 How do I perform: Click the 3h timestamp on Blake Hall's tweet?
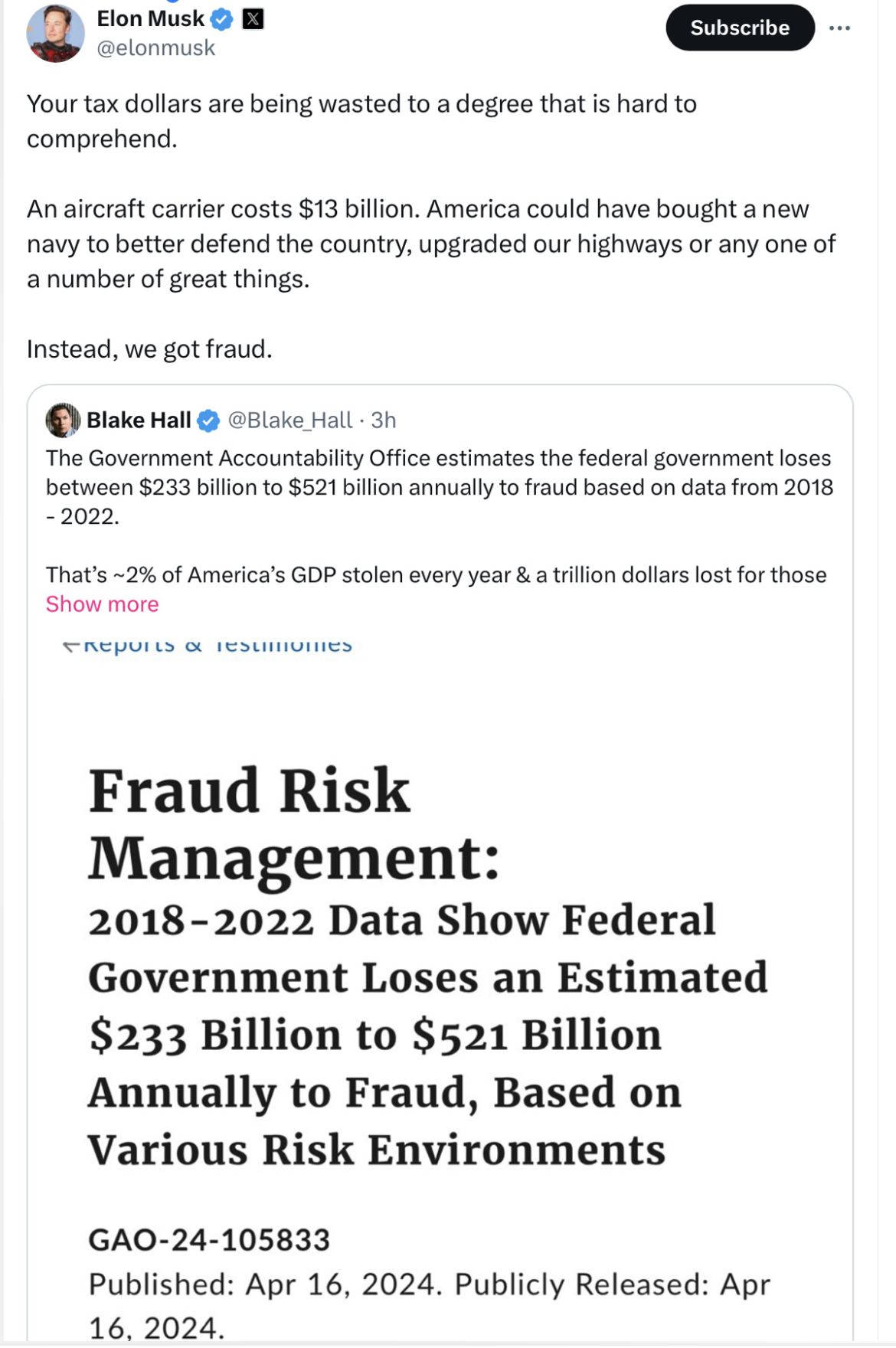(383, 420)
